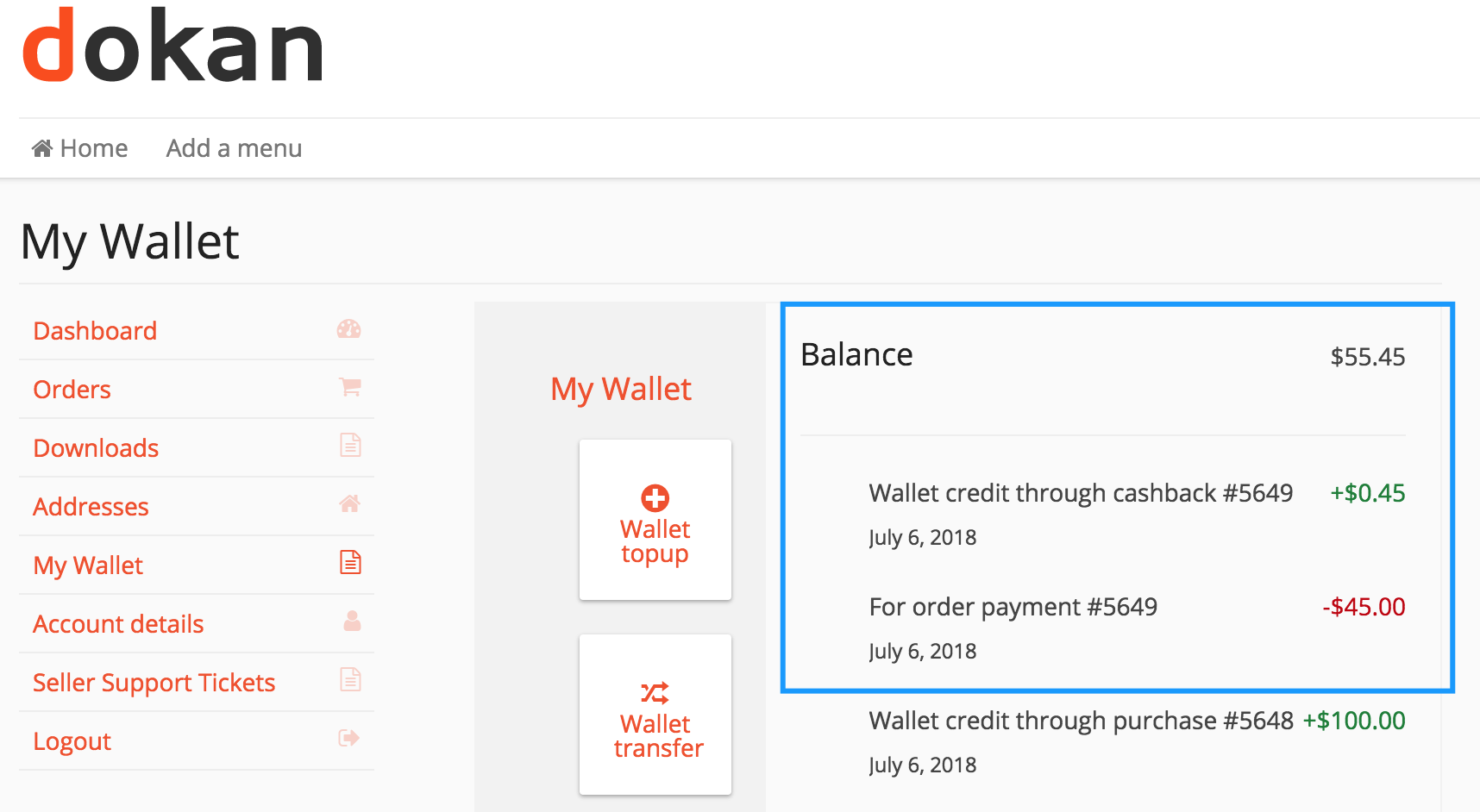Click the Dashboard gauge icon
Viewport: 1480px width, 812px height.
tap(349, 329)
